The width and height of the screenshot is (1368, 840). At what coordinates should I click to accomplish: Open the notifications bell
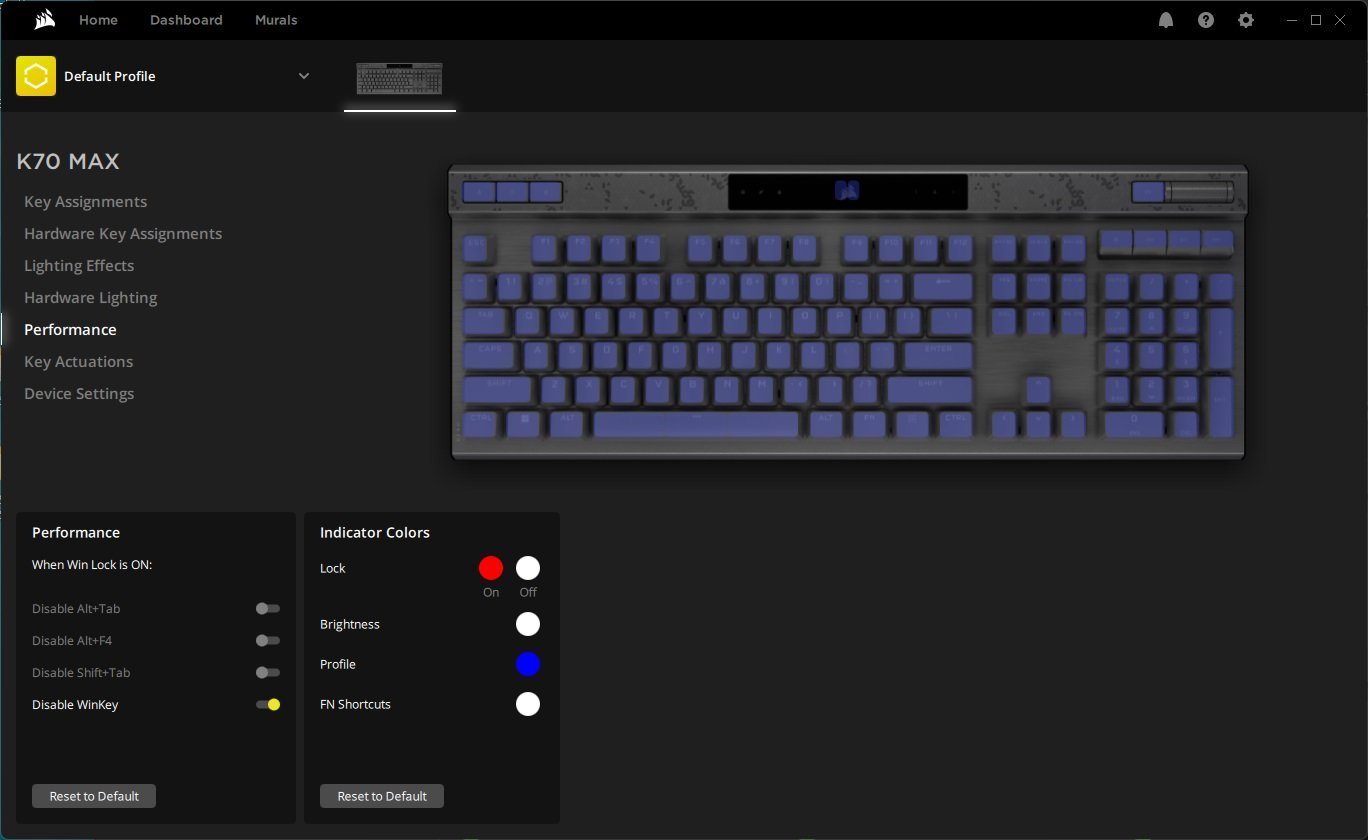pos(1166,20)
